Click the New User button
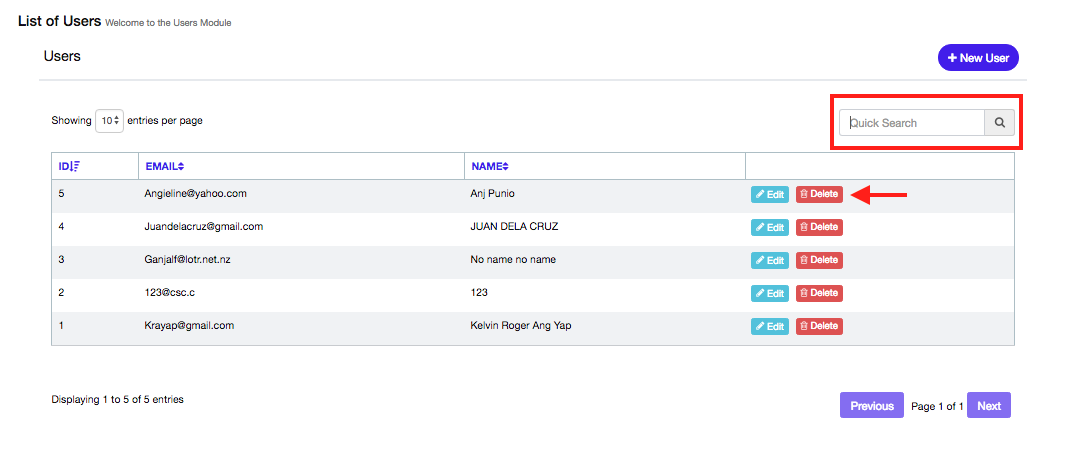Screen dimensions: 1065x454 pyautogui.click(x=977, y=58)
